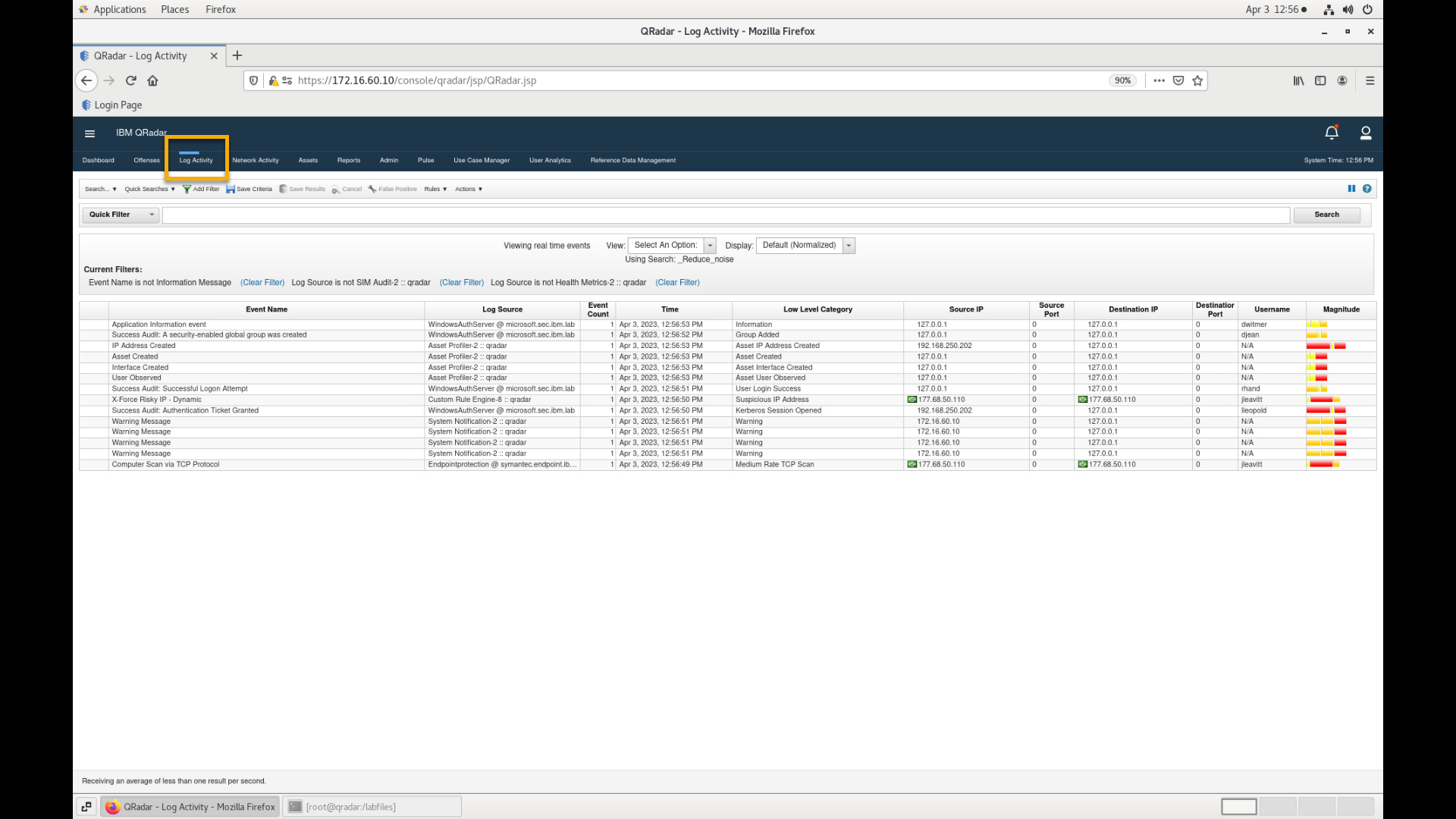
Task: Click into the quick filter text field
Action: pyautogui.click(x=725, y=215)
